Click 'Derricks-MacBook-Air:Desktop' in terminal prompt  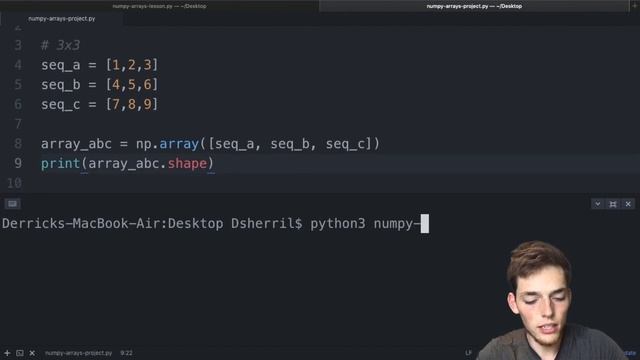113,224
